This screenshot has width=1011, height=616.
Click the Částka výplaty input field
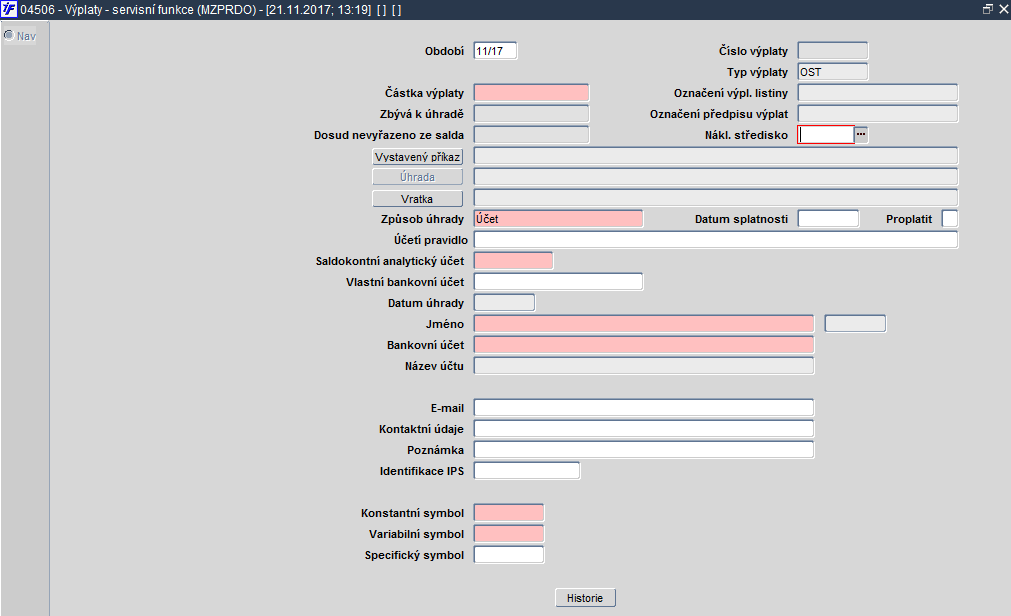(531, 93)
